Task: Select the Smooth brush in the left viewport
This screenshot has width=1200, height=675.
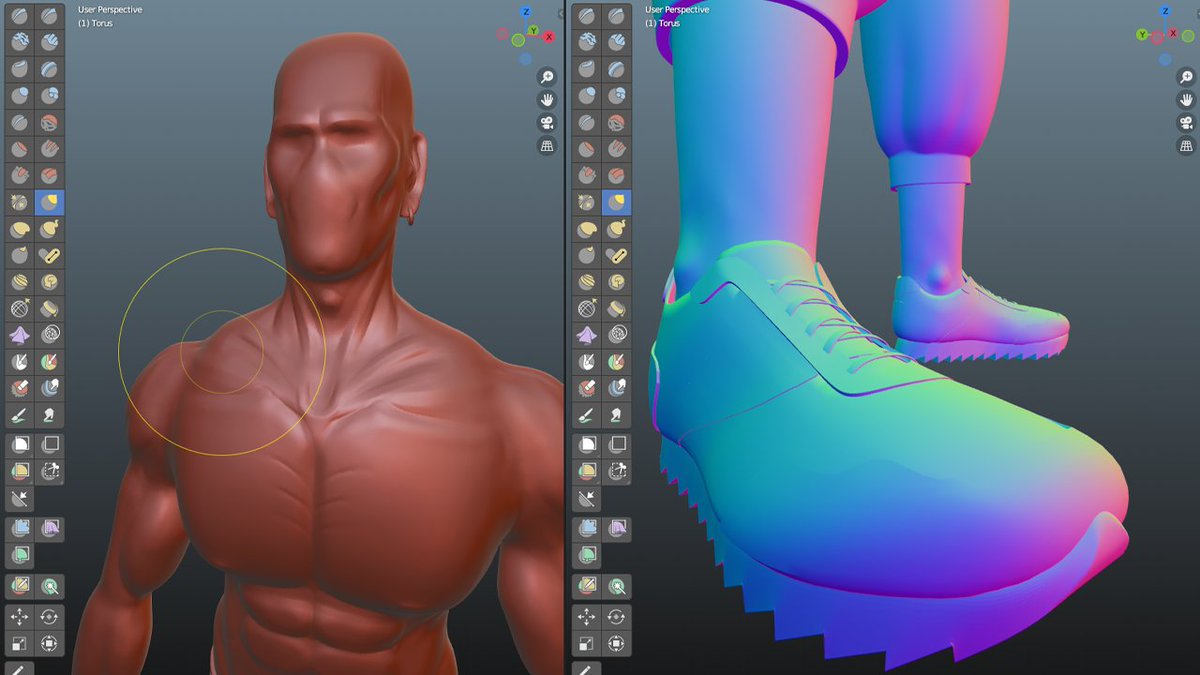Action: click(49, 123)
